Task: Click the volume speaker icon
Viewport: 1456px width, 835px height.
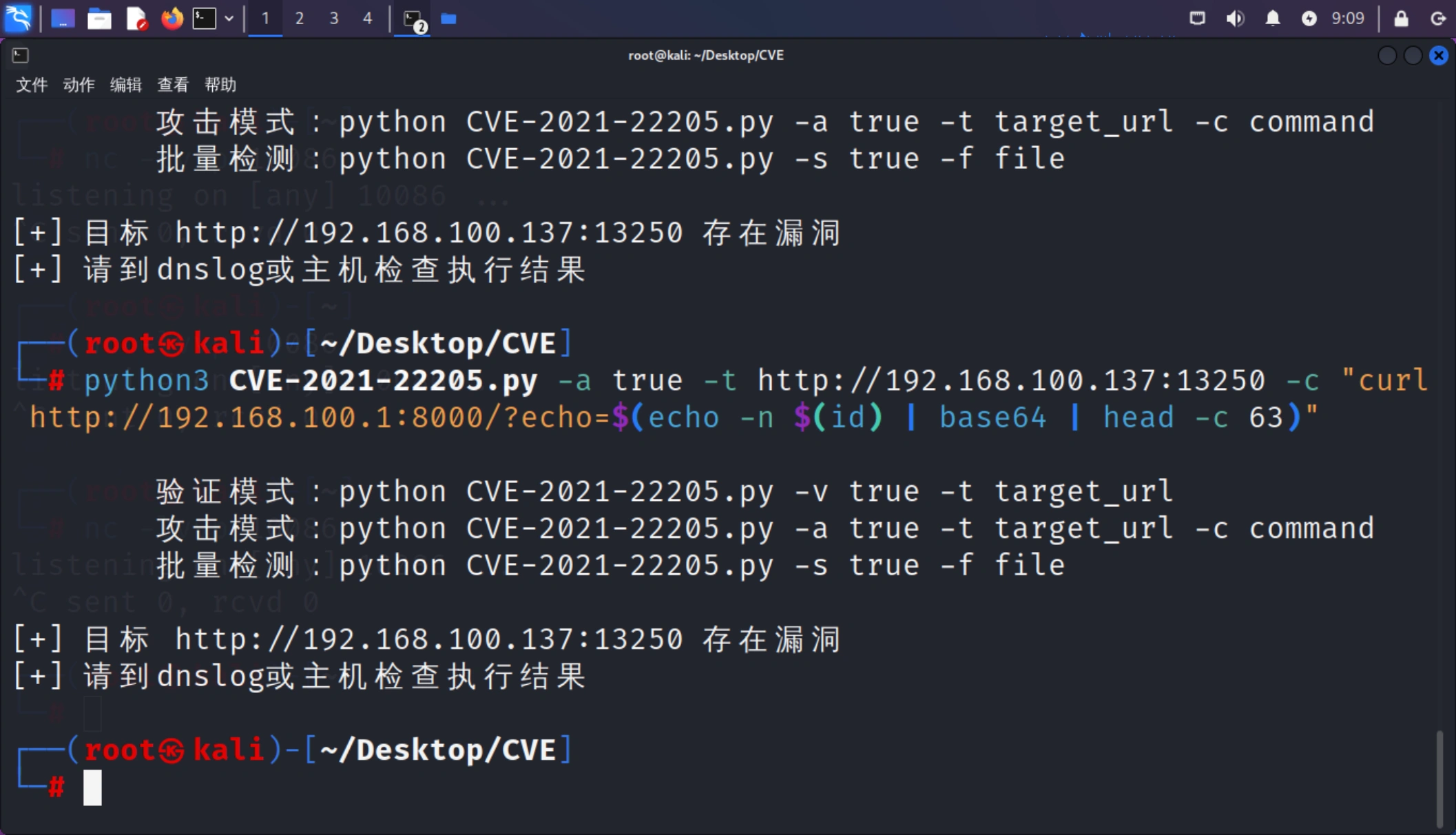Action: pos(1235,19)
